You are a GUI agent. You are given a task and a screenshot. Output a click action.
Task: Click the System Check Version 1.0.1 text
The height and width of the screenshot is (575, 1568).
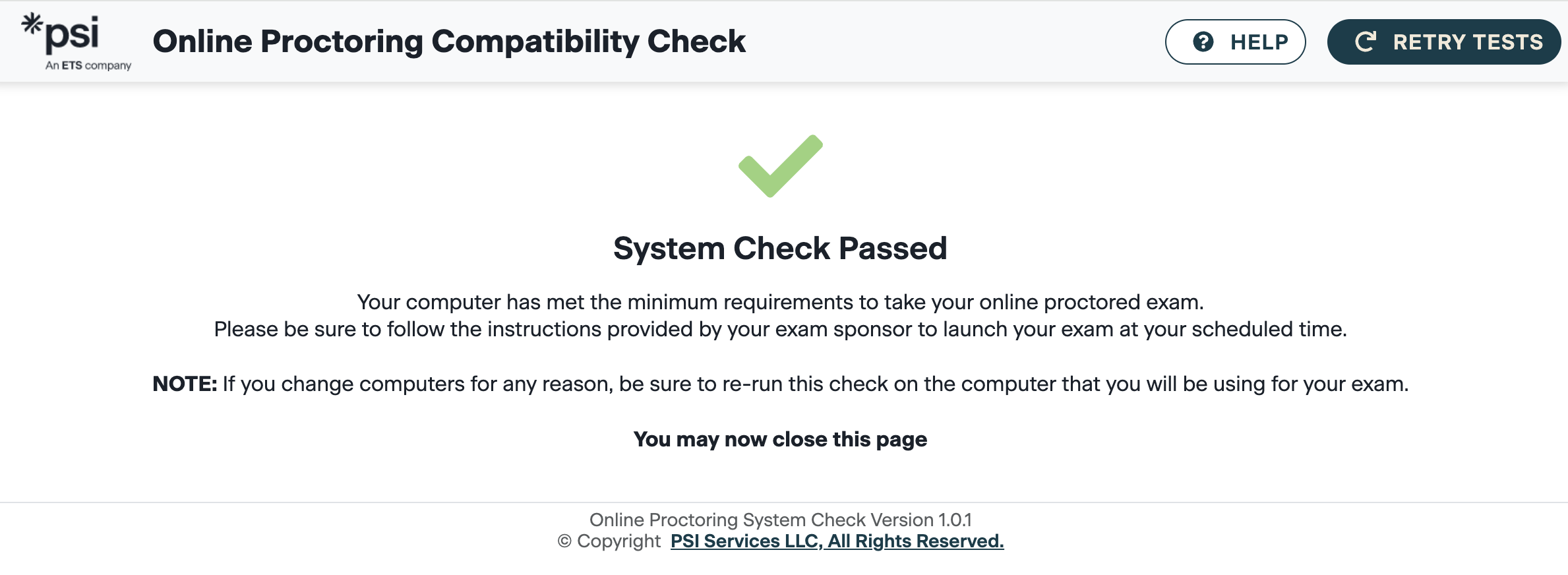[780, 520]
